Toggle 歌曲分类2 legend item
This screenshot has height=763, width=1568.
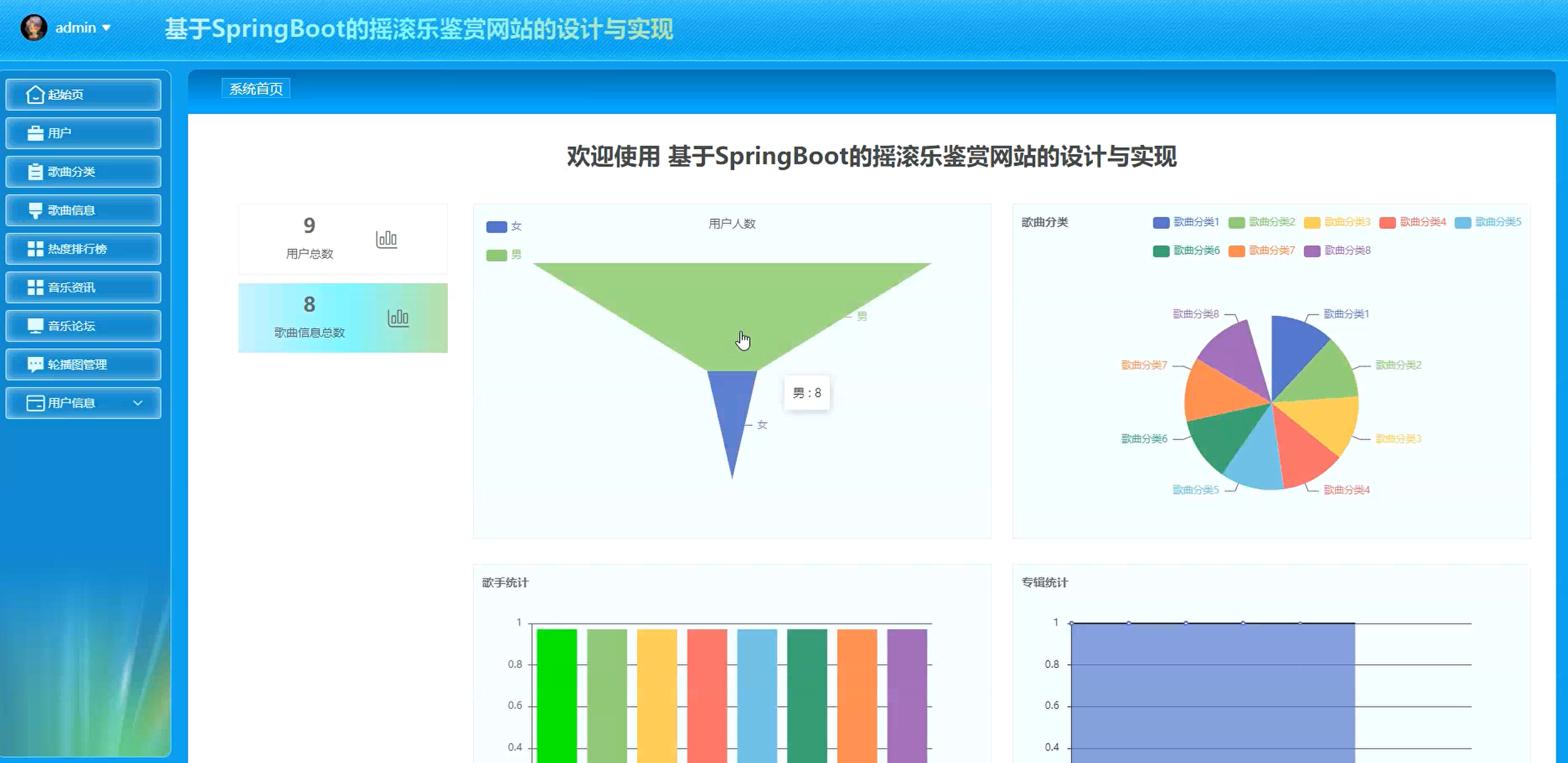click(1261, 222)
